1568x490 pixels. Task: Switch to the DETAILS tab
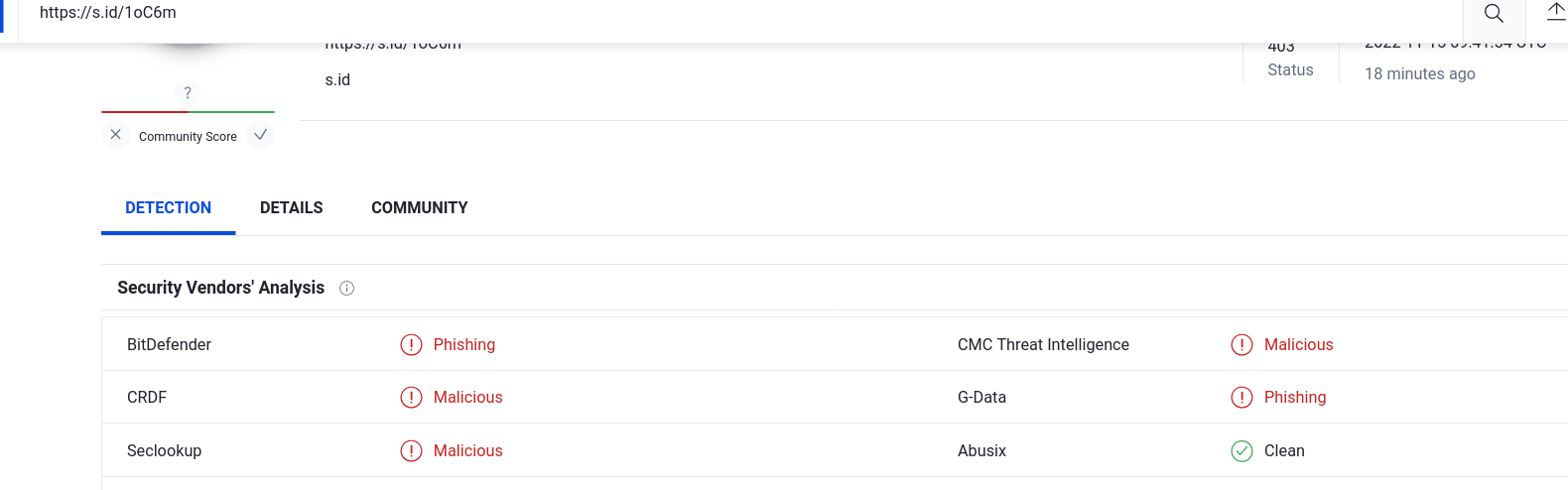click(292, 207)
